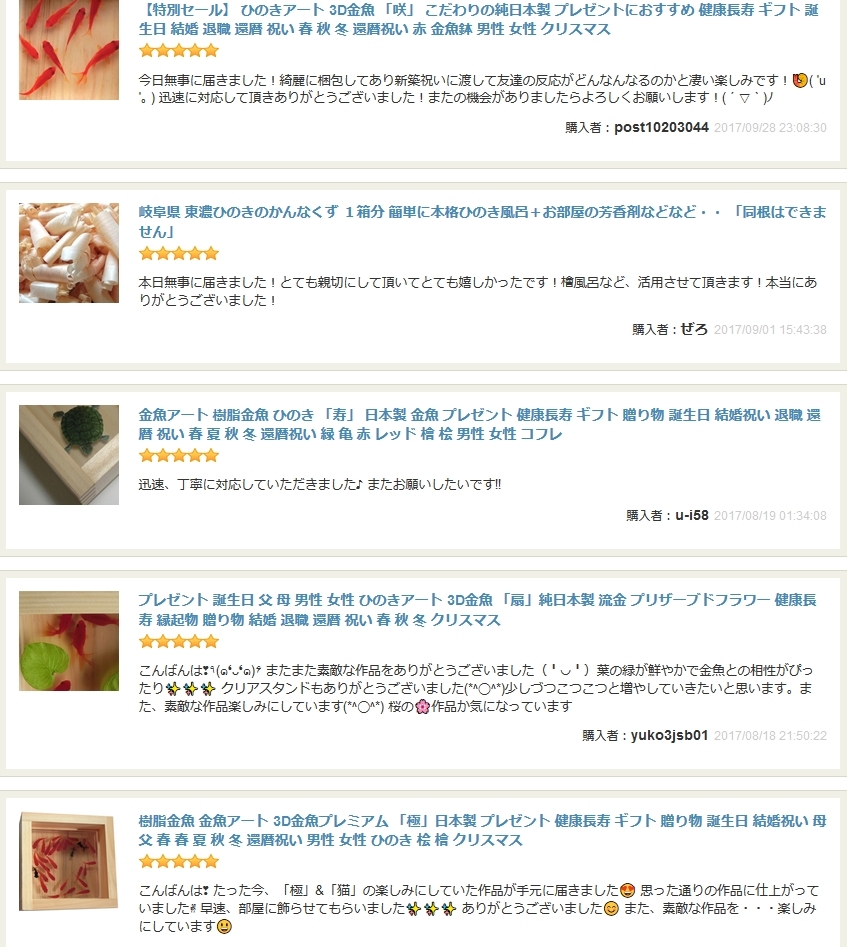This screenshot has width=847, height=947.
Task: Click the star rating under the「扇」product
Action: pos(179,641)
